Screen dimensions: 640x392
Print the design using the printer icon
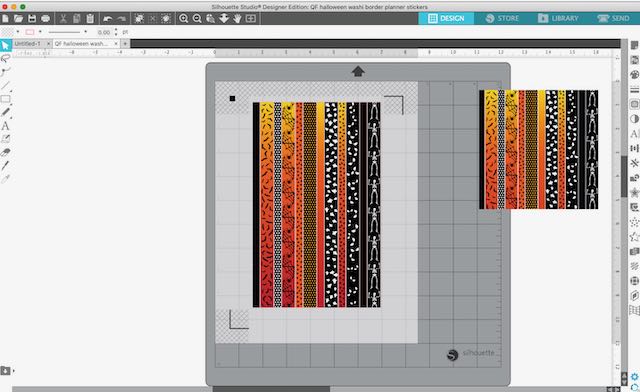point(45,18)
